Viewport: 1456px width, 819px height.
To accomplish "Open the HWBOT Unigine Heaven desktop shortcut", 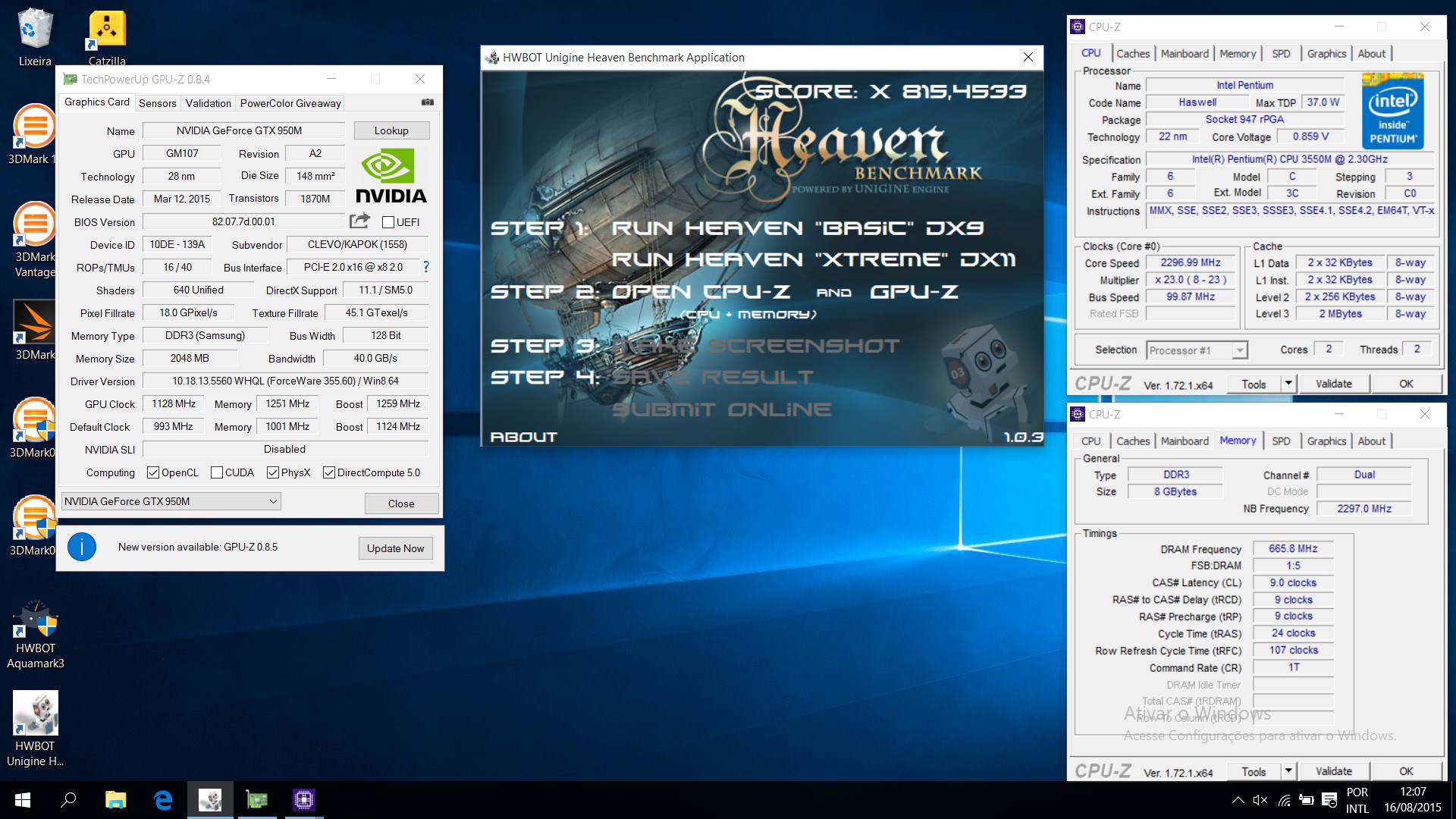I will (35, 730).
